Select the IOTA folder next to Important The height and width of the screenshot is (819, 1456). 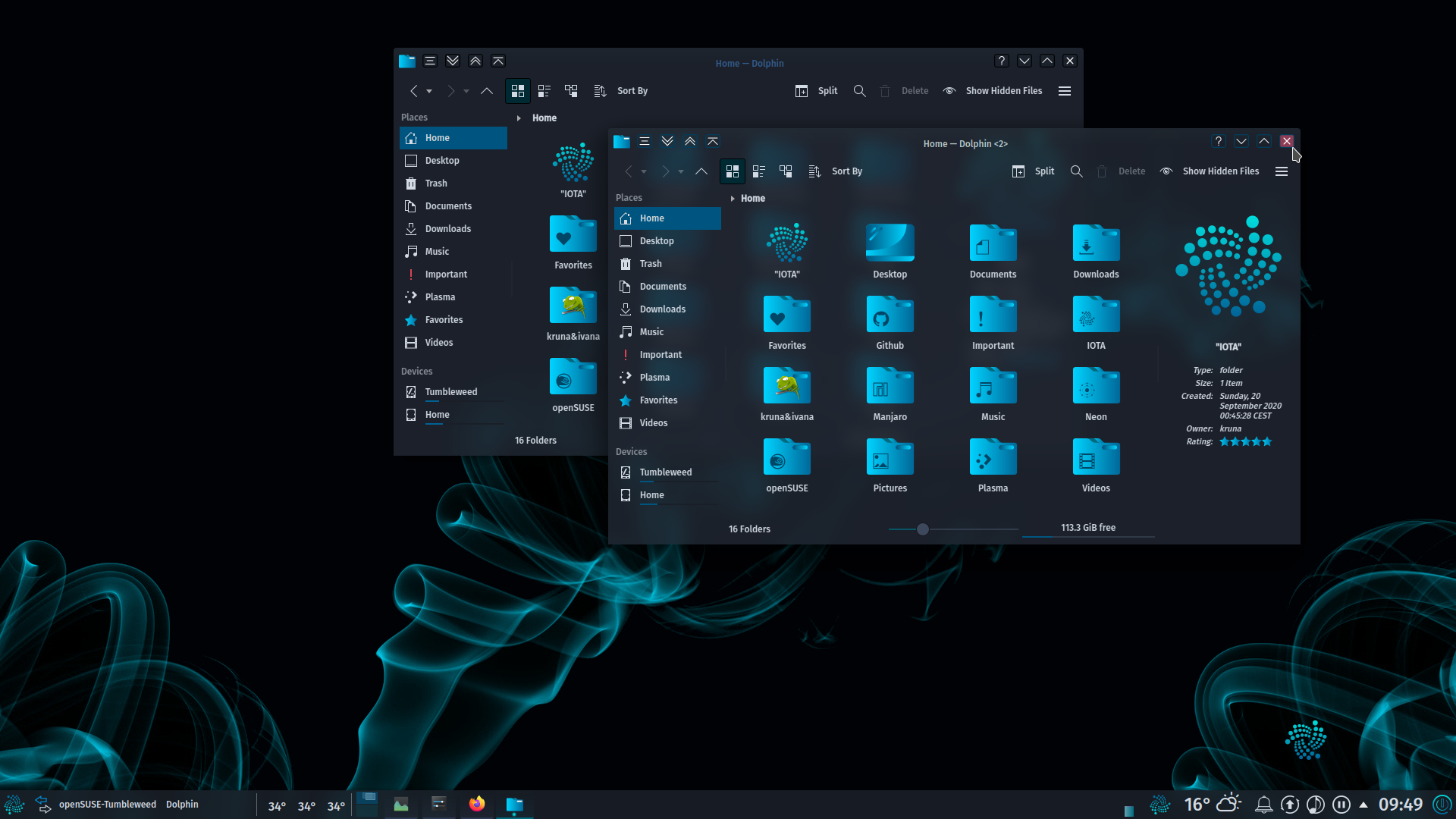click(x=1096, y=322)
